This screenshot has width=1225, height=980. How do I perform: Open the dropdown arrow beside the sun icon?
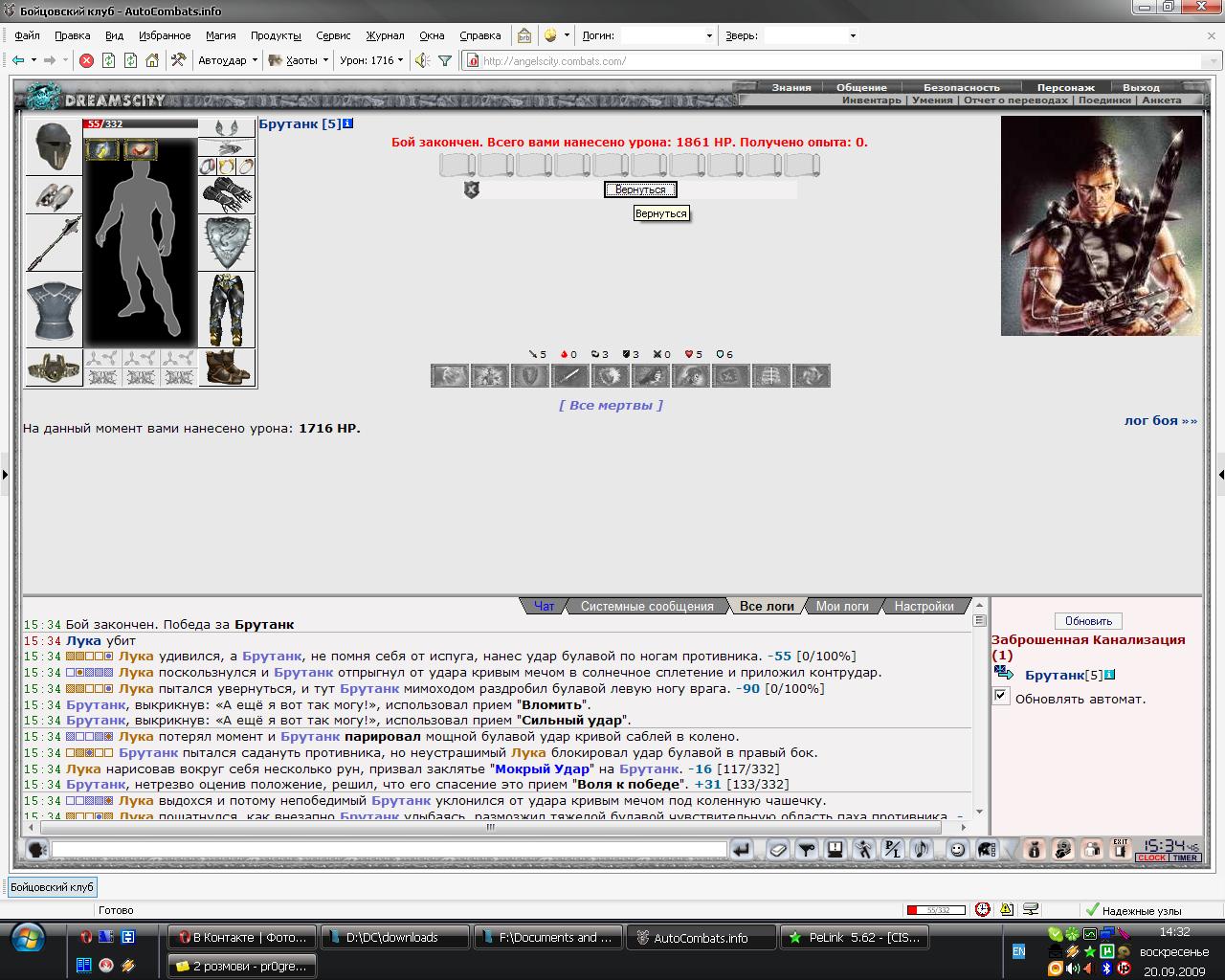pos(567,35)
